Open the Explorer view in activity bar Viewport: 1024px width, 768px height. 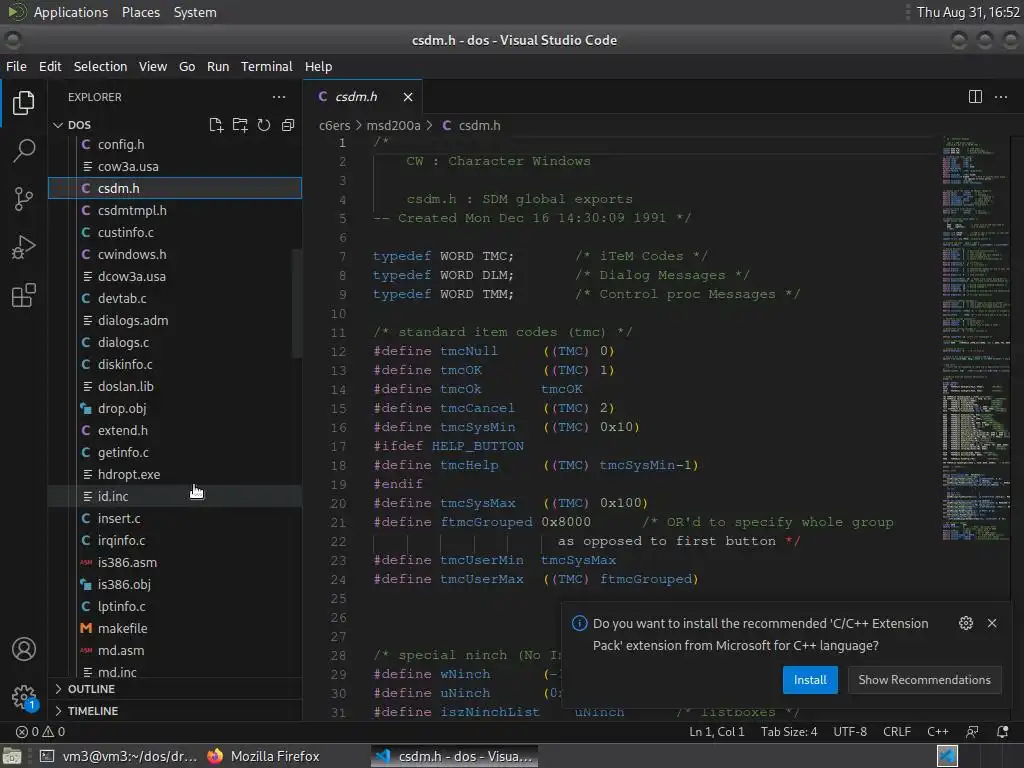point(24,103)
